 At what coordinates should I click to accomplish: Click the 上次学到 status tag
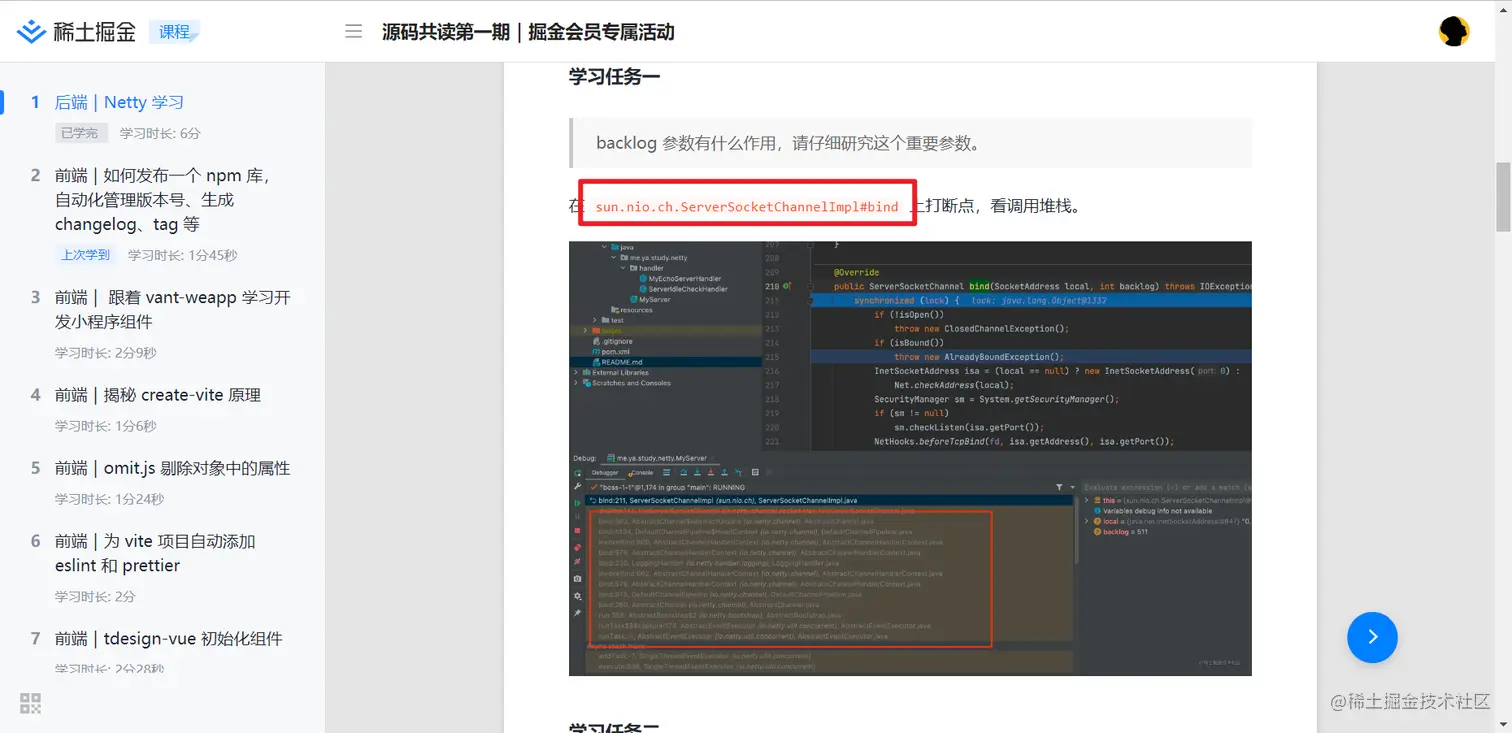(x=85, y=255)
